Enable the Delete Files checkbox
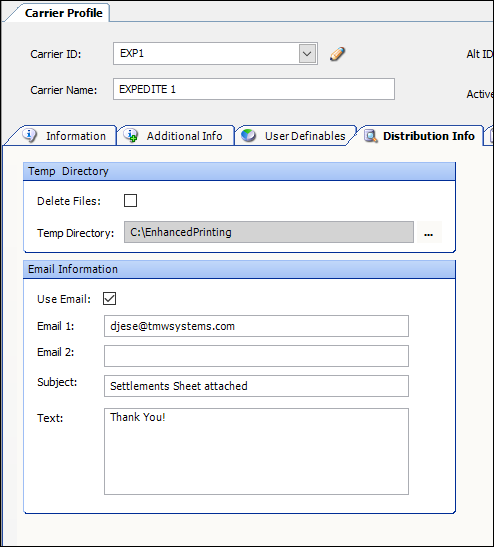This screenshot has width=494, height=547. point(130,201)
